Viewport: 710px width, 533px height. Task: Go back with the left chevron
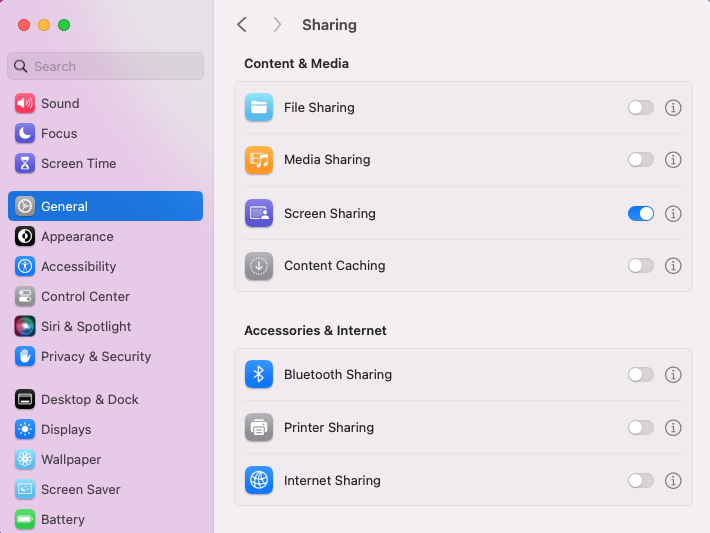click(x=242, y=24)
